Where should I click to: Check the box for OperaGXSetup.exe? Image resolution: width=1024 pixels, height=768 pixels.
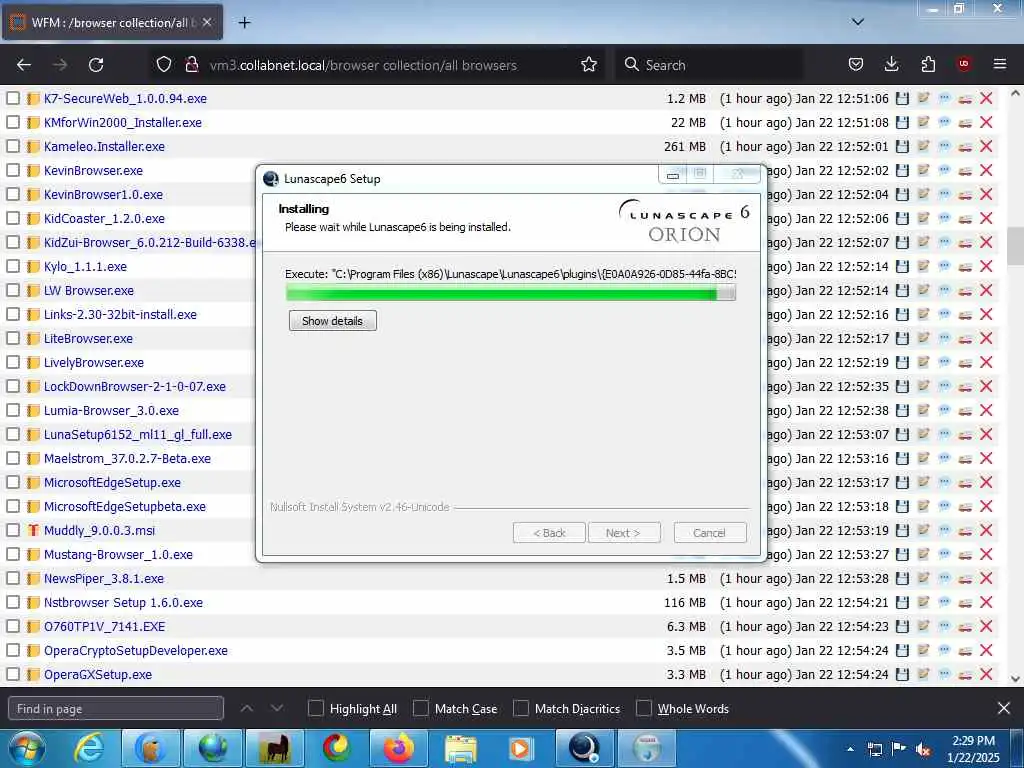point(12,675)
